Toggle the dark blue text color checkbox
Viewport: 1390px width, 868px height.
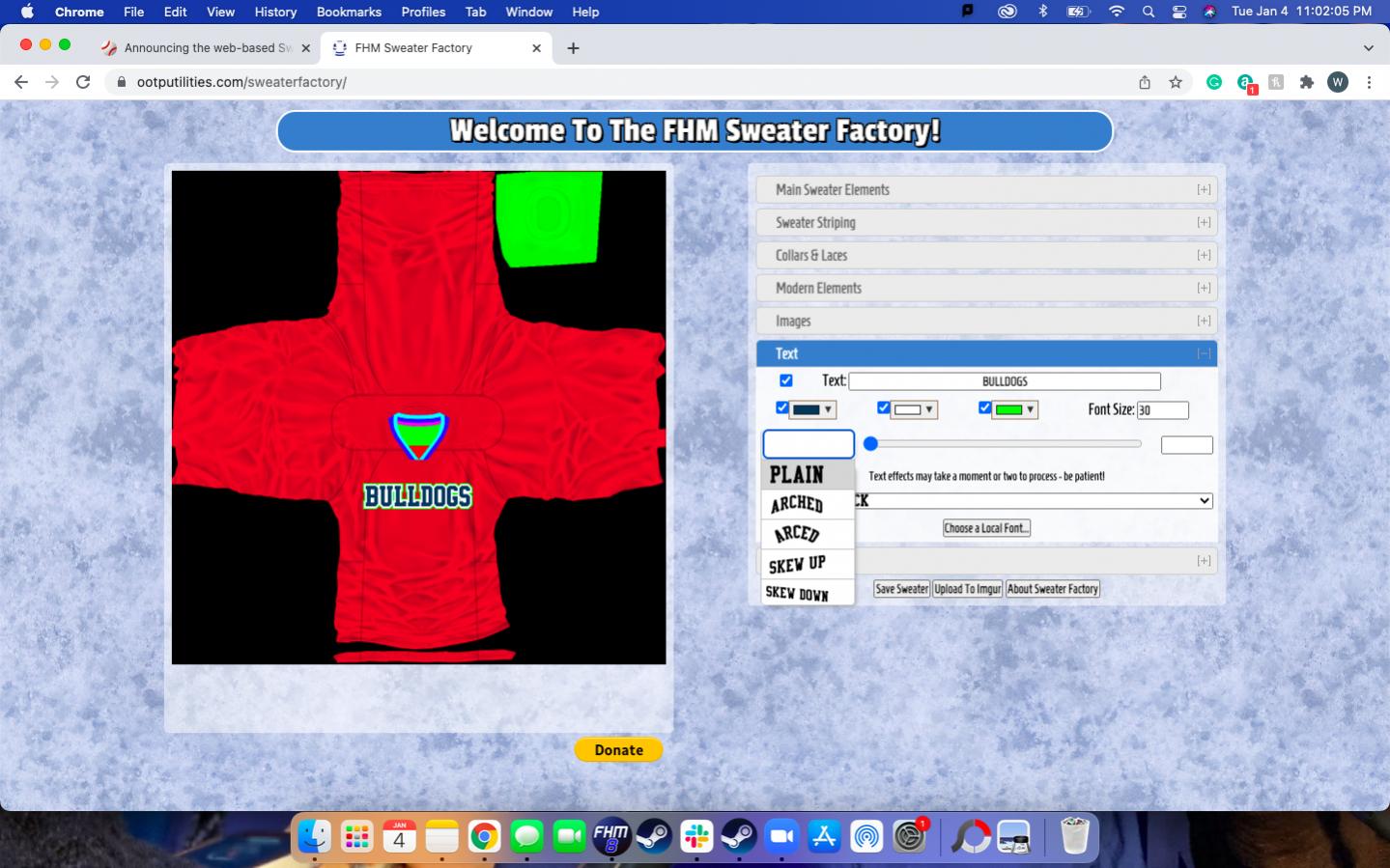tap(782, 408)
